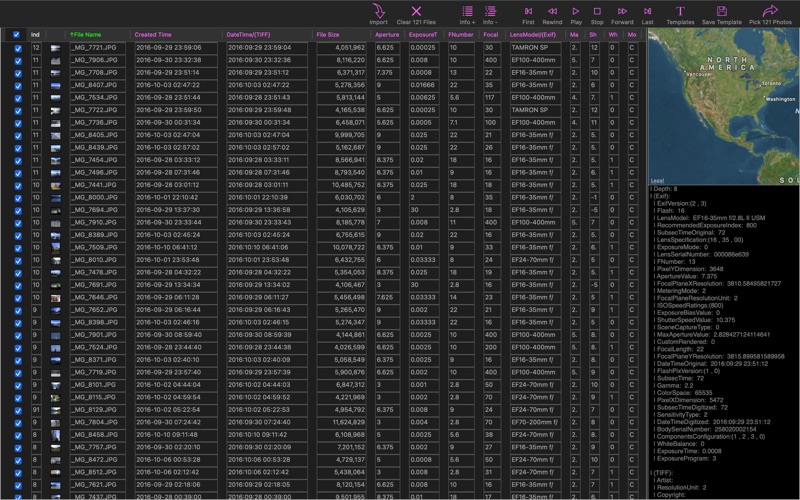Image resolution: width=800 pixels, height=500 pixels.
Task: Jump to First photo
Action: [x=528, y=11]
